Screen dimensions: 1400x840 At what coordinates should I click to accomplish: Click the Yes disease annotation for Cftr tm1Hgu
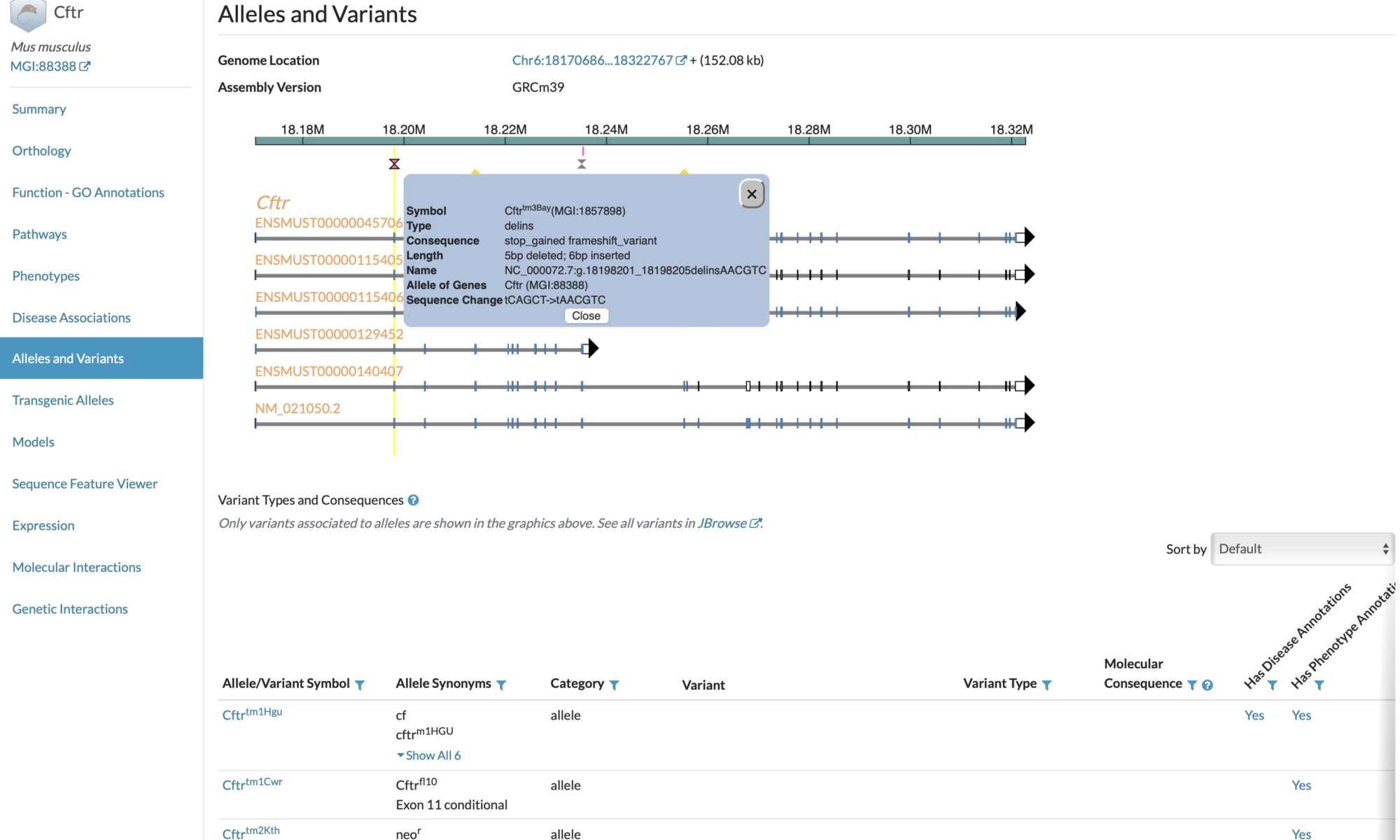pyautogui.click(x=1254, y=715)
